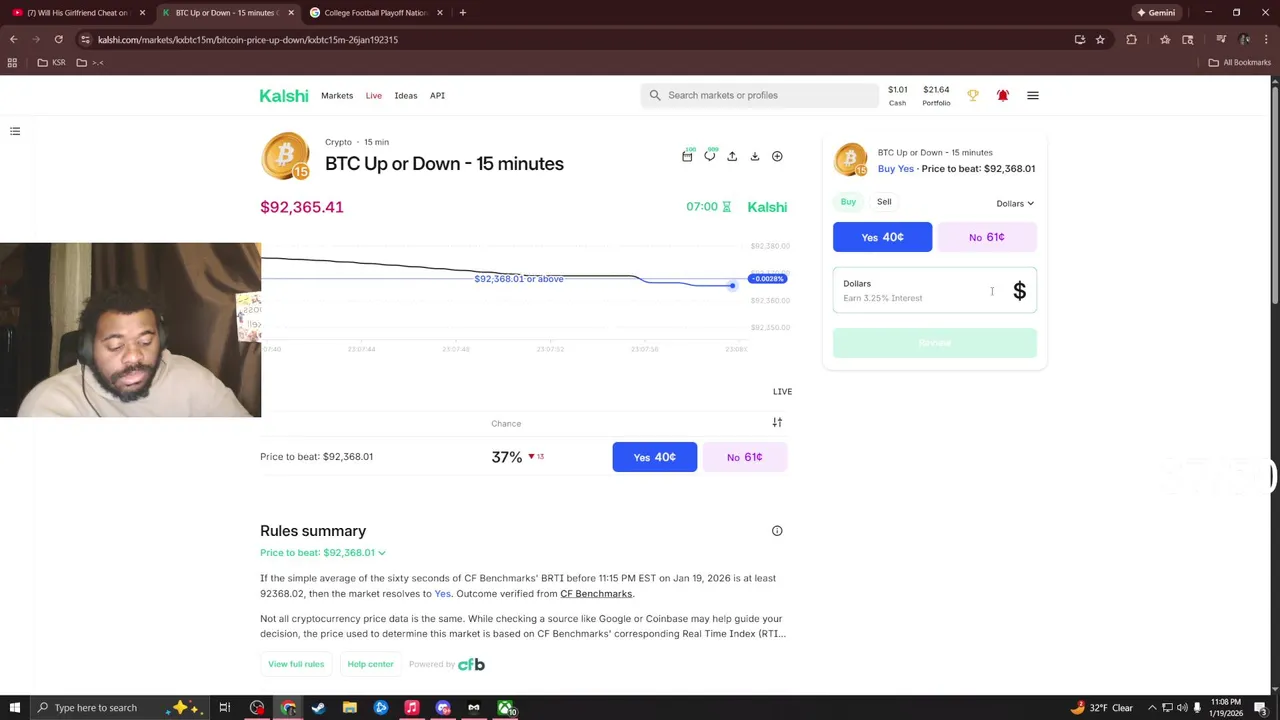Bookmark this page with the star icon
Viewport: 1280px width, 720px height.
[1100, 39]
